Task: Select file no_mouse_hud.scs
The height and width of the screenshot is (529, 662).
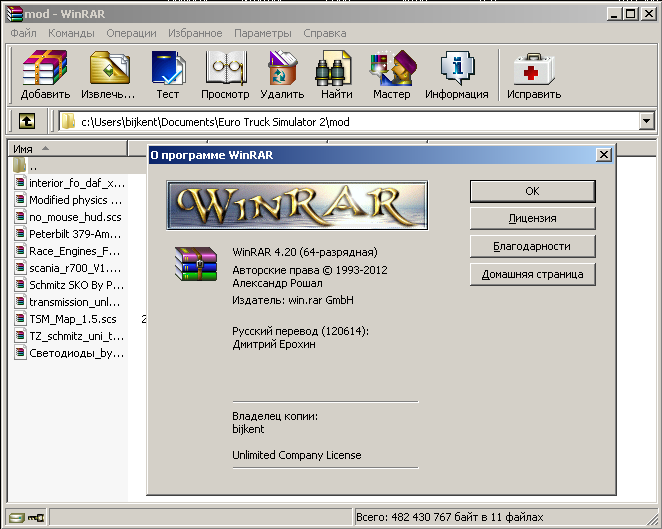Action: [68, 217]
